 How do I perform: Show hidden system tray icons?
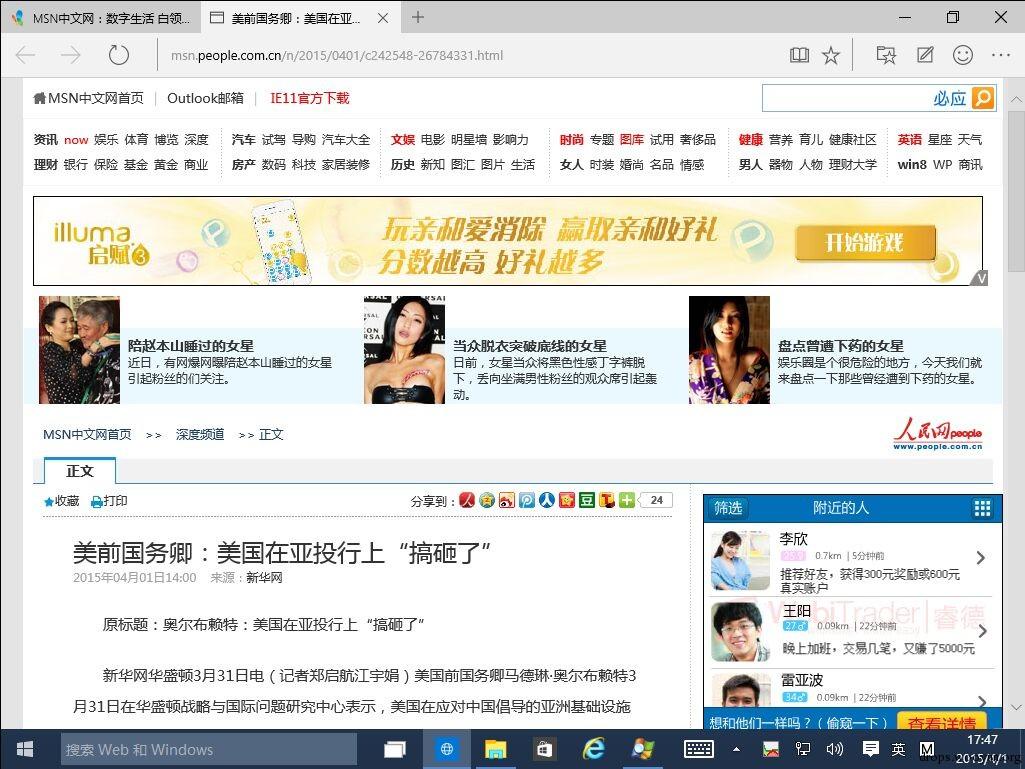737,749
